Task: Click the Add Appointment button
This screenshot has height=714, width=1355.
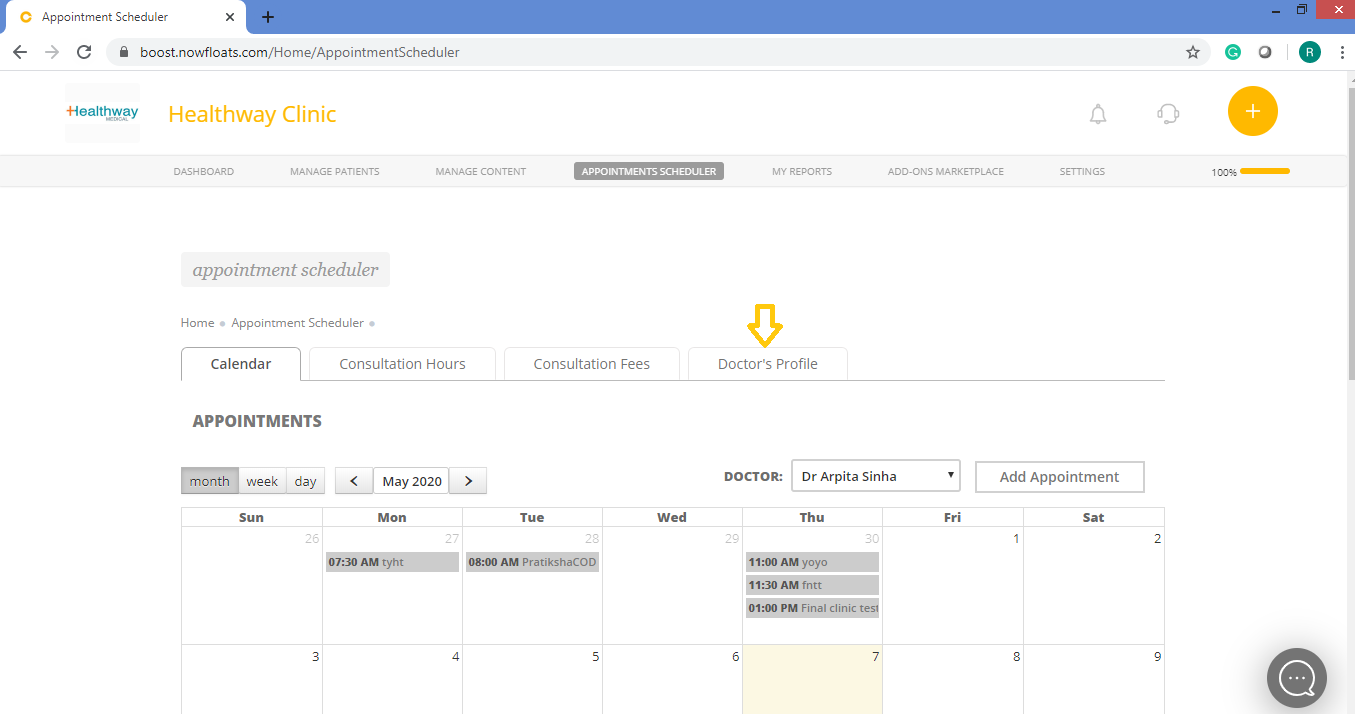Action: coord(1060,477)
